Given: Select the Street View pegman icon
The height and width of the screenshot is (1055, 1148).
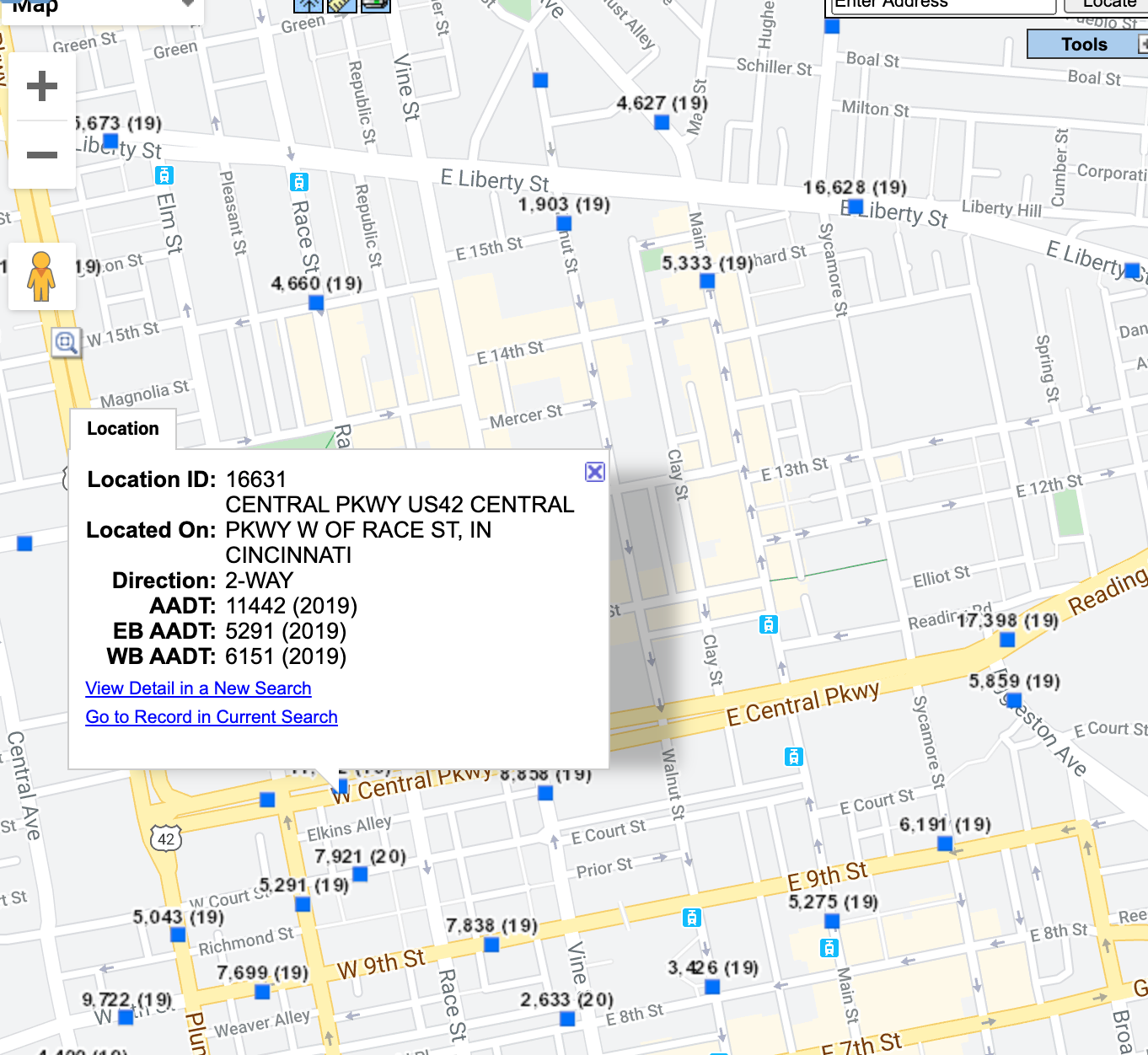Looking at the screenshot, I should coord(41,276).
